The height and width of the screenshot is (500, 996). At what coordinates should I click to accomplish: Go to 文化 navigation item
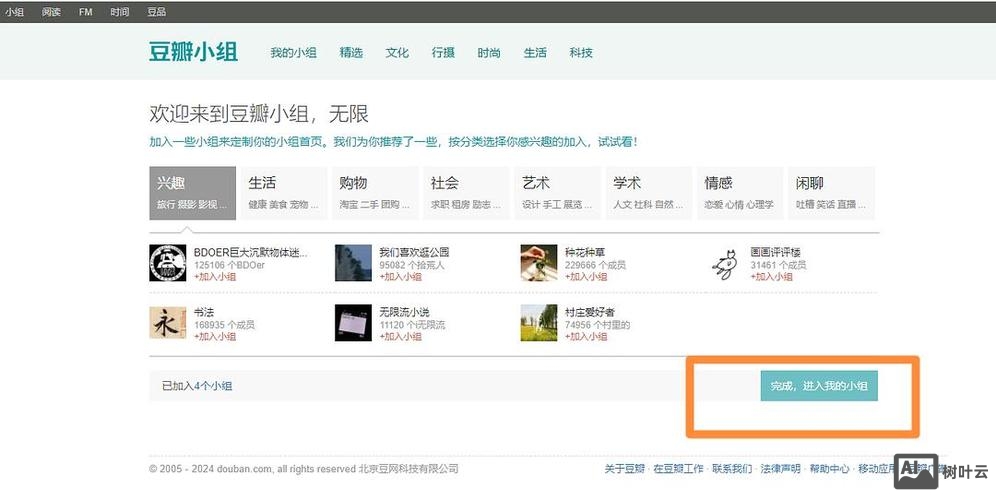pyautogui.click(x=397, y=53)
